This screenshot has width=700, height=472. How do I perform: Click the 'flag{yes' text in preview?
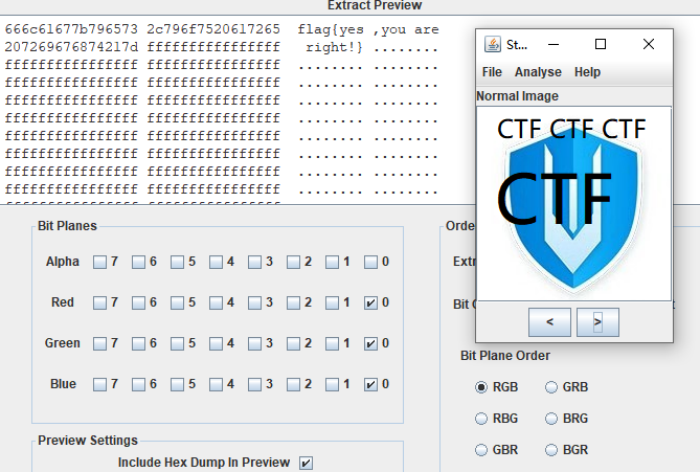pyautogui.click(x=330, y=30)
